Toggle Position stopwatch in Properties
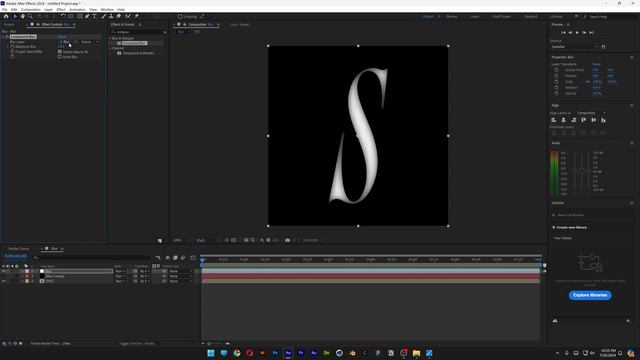 coord(556,76)
